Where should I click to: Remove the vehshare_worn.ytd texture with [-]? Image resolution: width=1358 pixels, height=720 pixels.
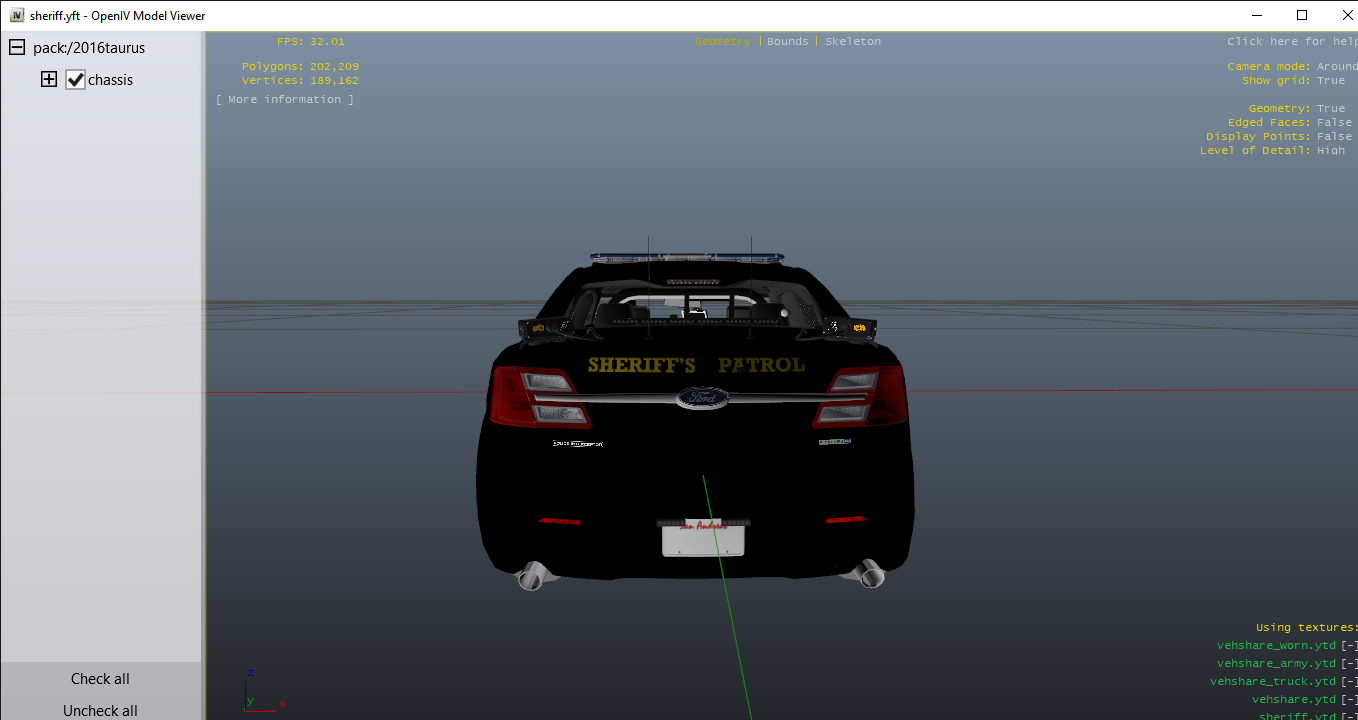click(x=1349, y=646)
